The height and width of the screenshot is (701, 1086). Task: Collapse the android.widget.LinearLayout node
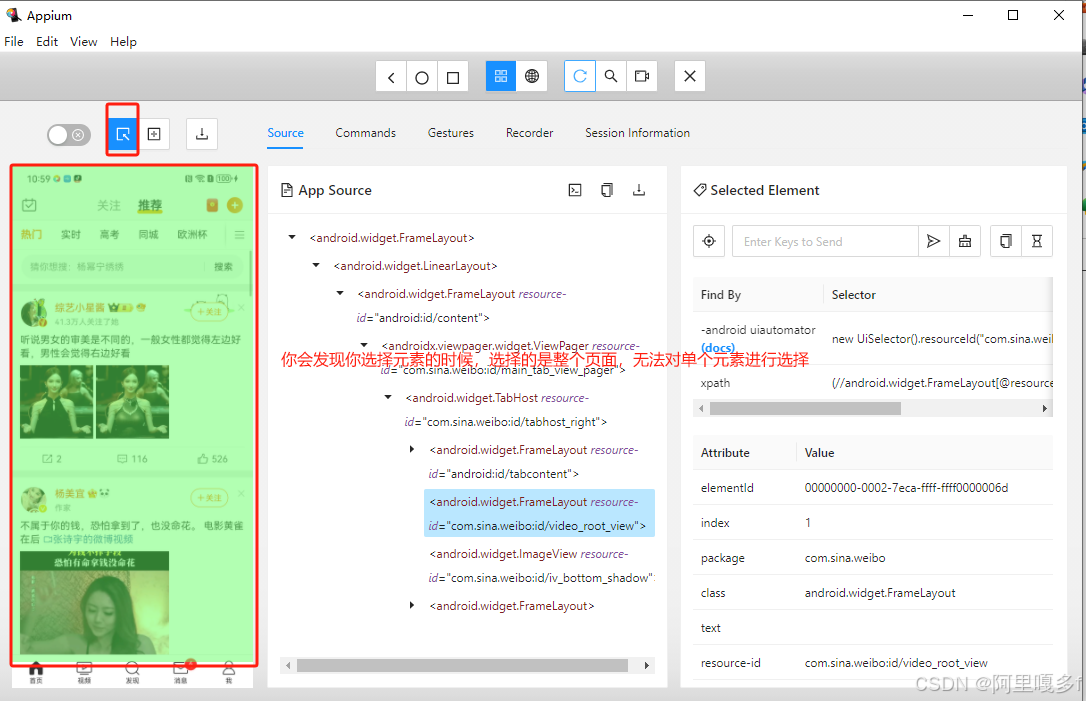pos(316,265)
